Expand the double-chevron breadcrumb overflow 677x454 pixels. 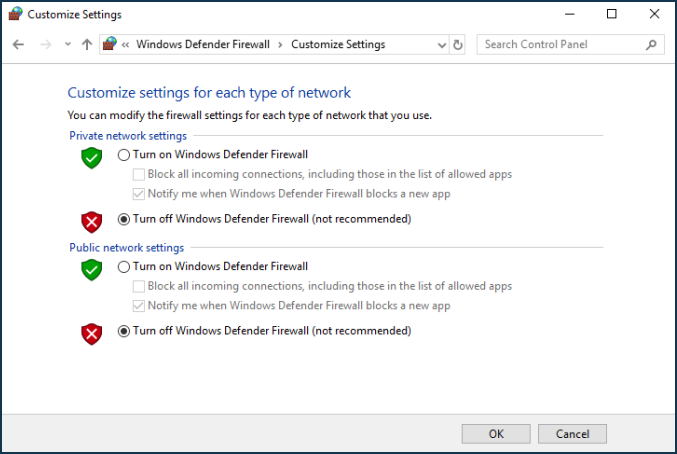[125, 44]
